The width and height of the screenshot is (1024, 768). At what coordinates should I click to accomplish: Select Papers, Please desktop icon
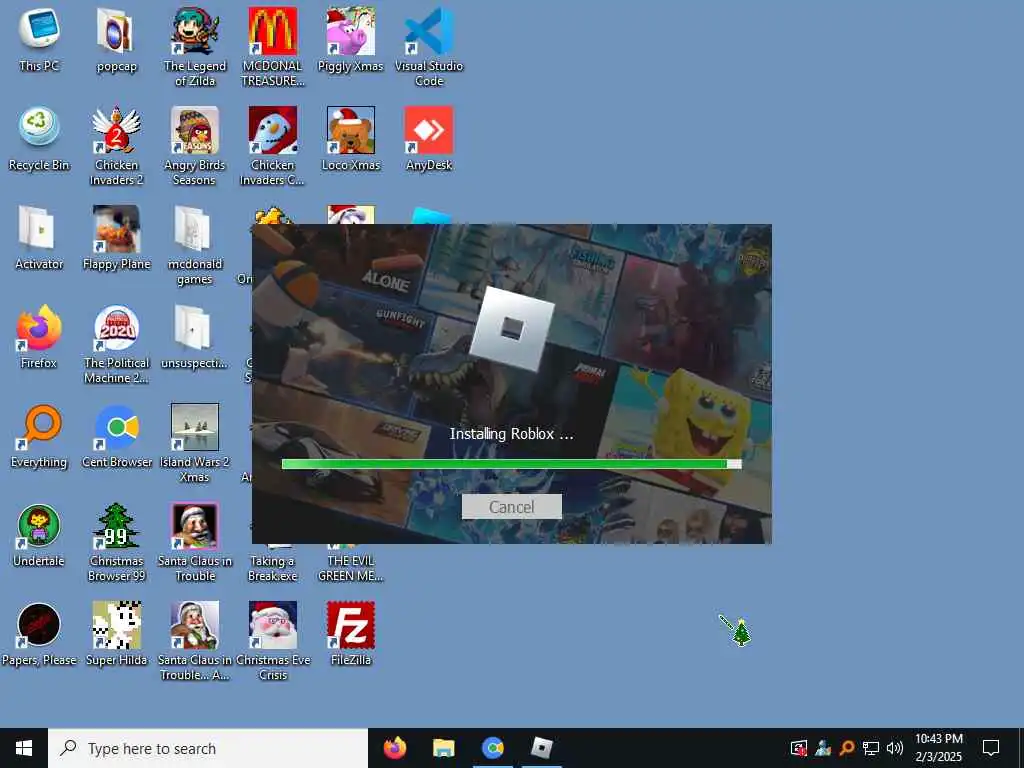click(39, 635)
